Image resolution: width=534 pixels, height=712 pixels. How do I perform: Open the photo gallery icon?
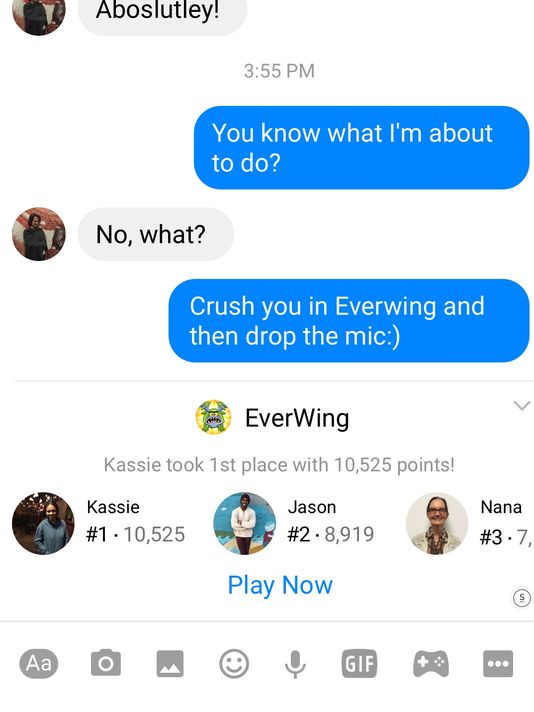pyautogui.click(x=170, y=664)
